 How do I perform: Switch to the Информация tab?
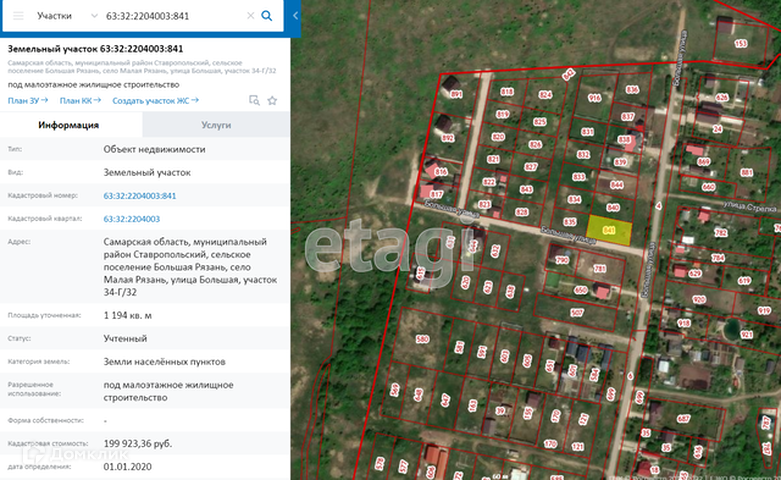(71, 125)
